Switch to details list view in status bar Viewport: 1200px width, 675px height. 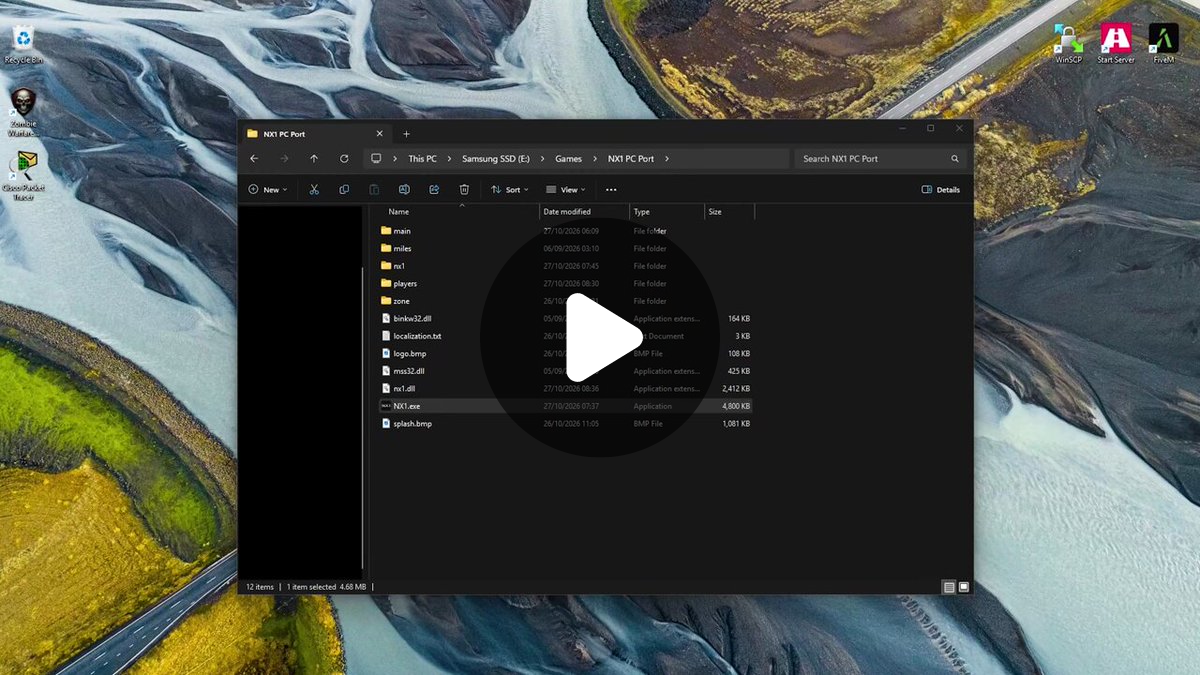tap(949, 587)
